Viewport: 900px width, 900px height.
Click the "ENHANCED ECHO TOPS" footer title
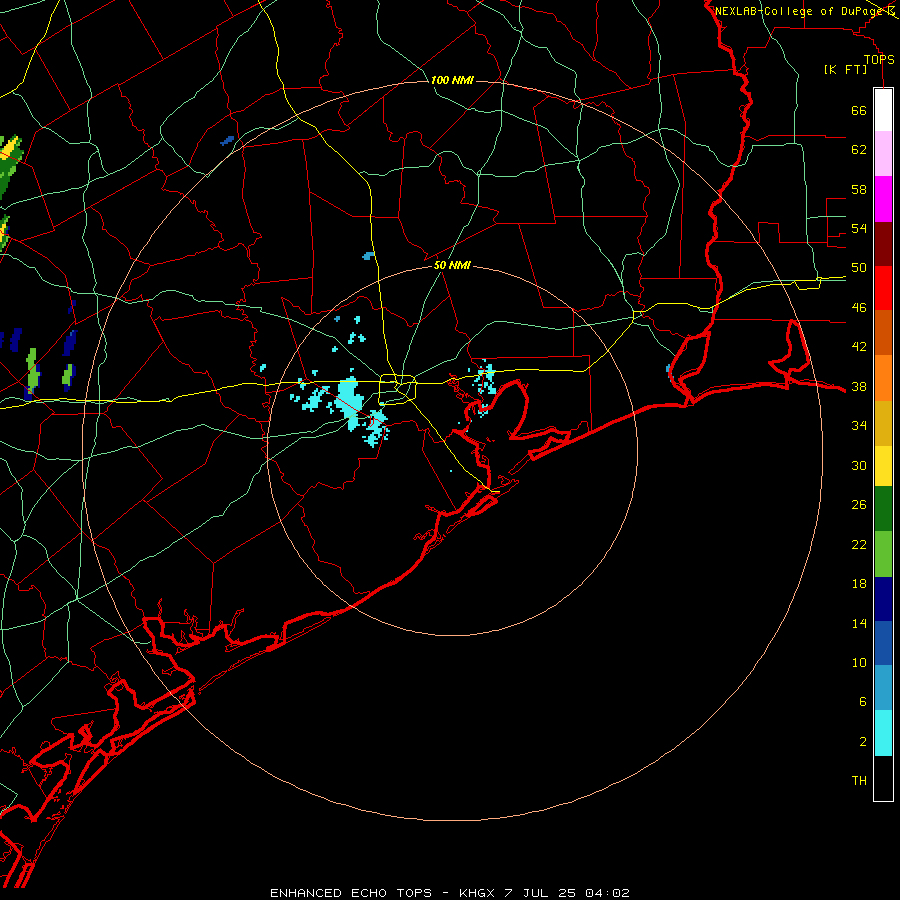(x=351, y=893)
